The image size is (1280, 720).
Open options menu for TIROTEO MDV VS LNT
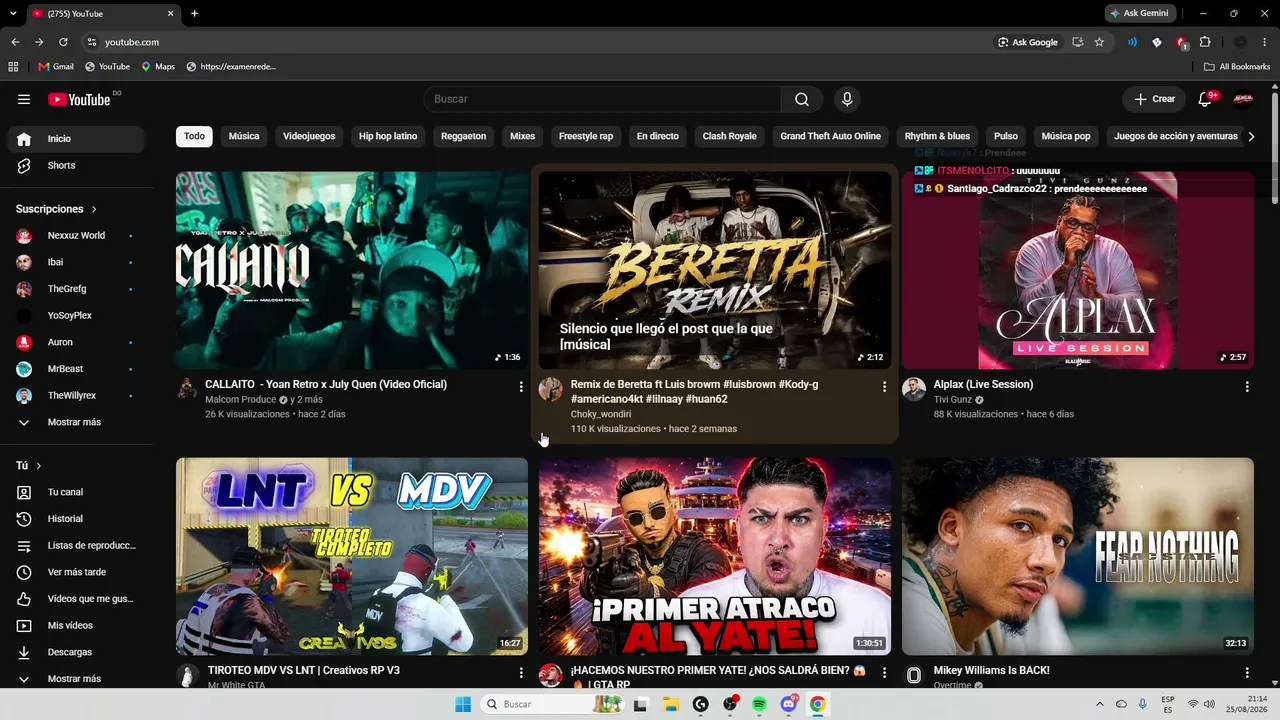pos(521,673)
